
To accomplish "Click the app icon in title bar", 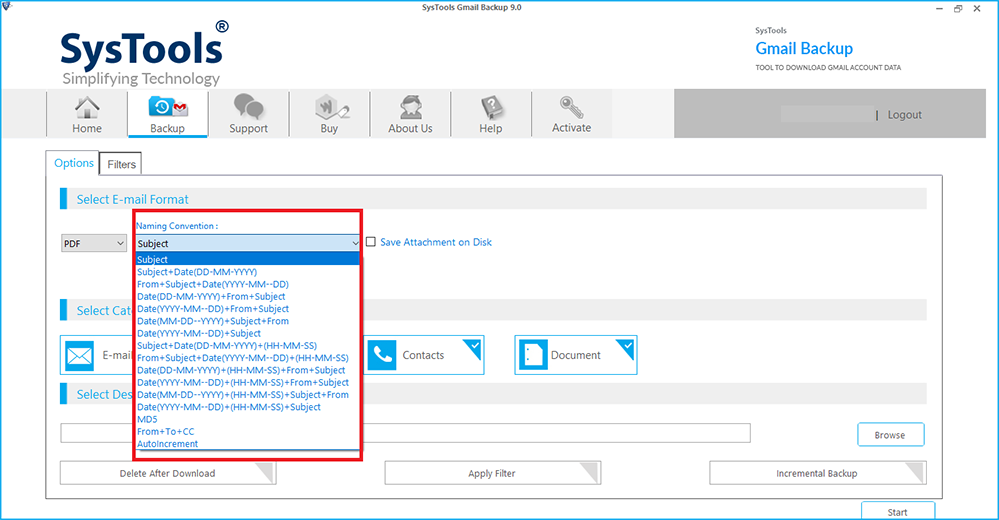I will [6, 6].
